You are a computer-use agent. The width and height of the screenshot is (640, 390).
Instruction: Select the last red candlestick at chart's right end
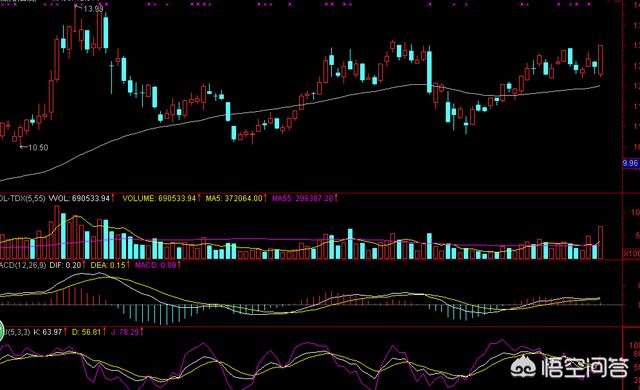click(x=600, y=60)
